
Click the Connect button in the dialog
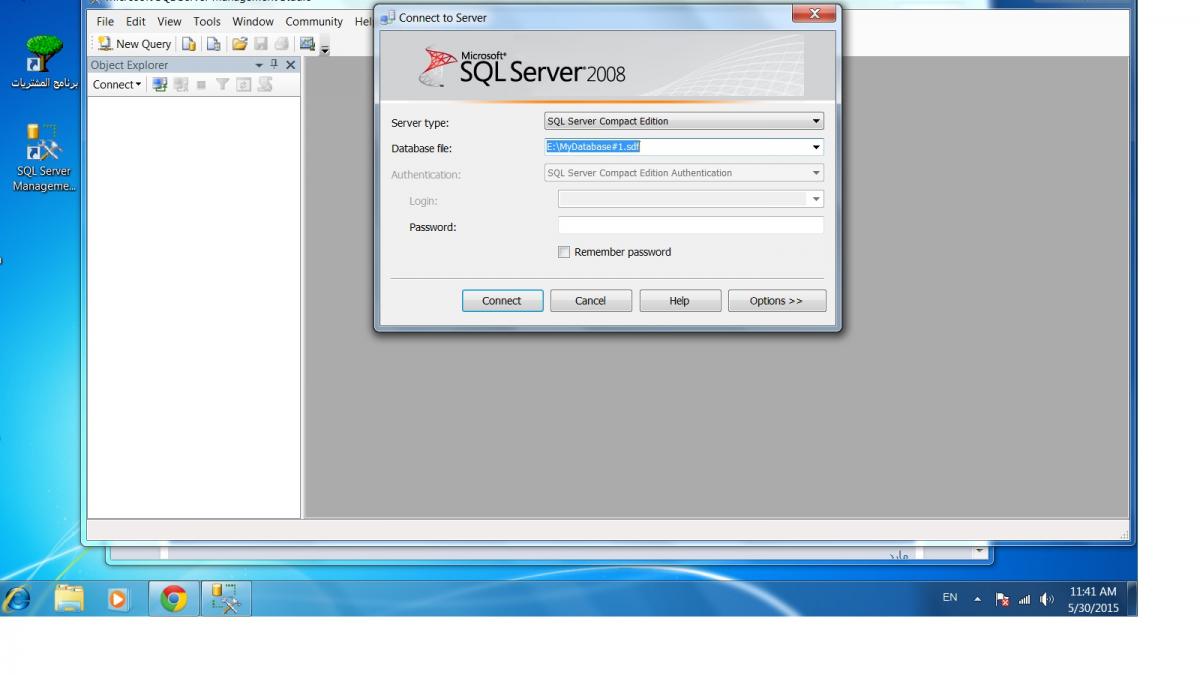[x=503, y=301]
